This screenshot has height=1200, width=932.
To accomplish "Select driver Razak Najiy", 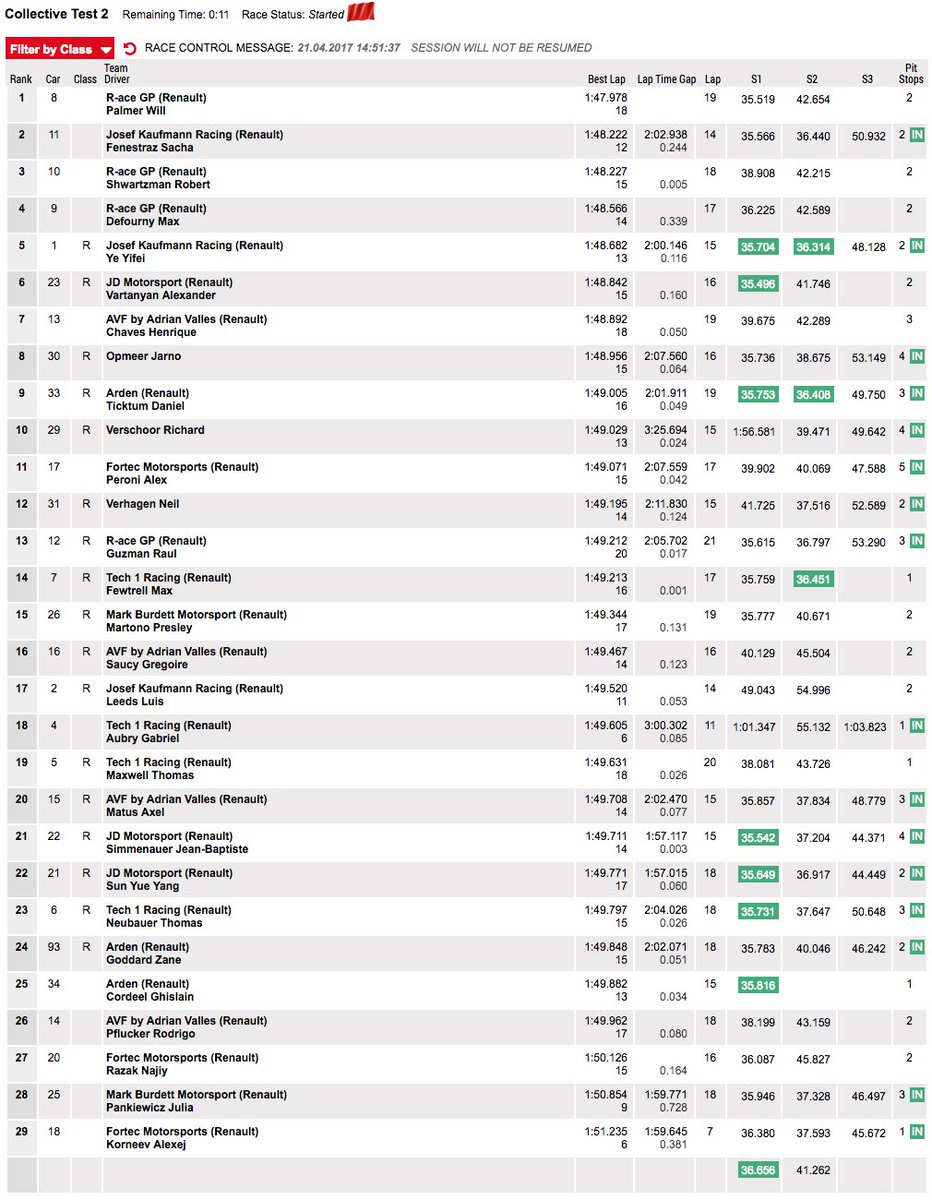I will (138, 1071).
